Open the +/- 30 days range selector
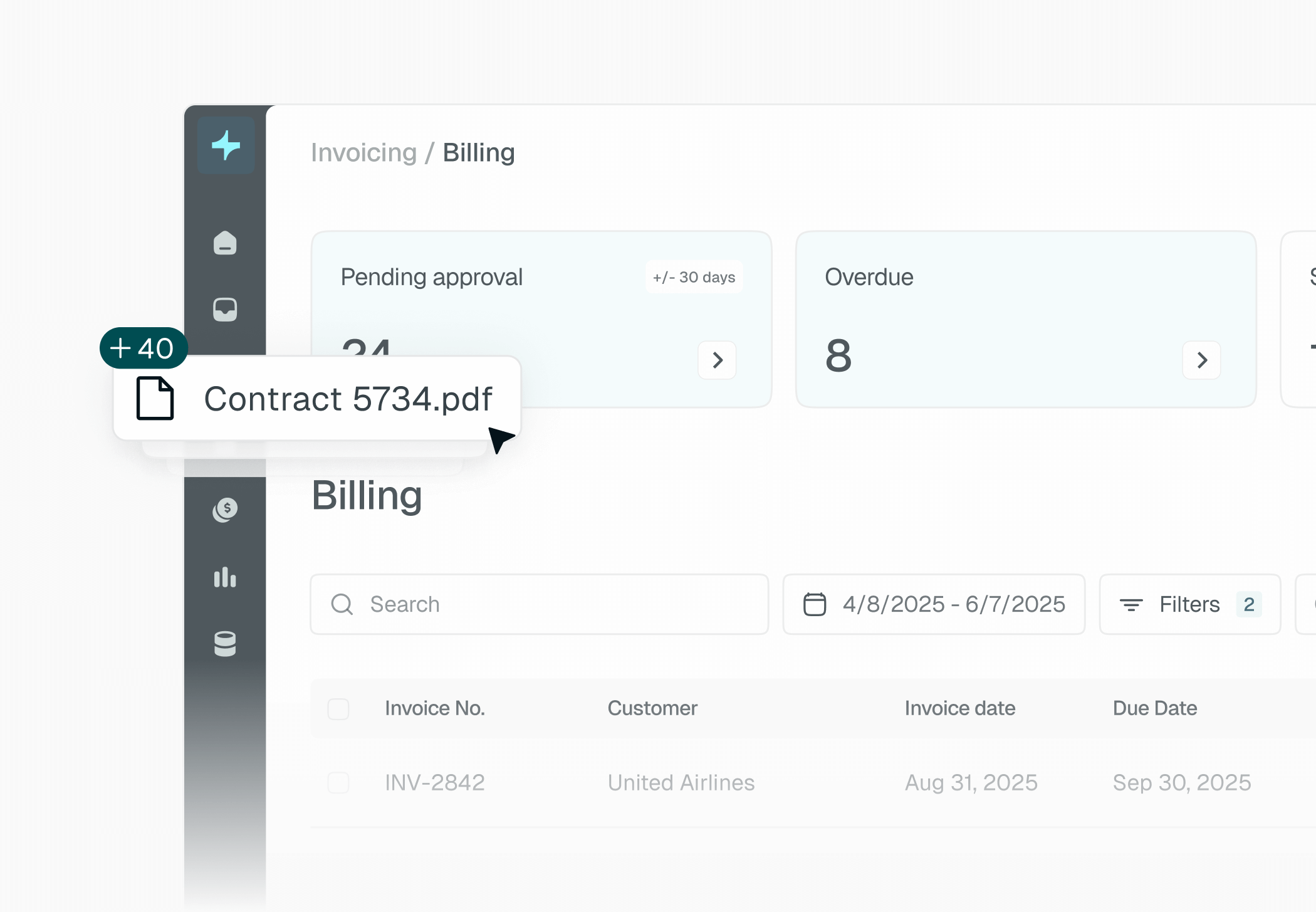The image size is (1316, 912). 694,277
